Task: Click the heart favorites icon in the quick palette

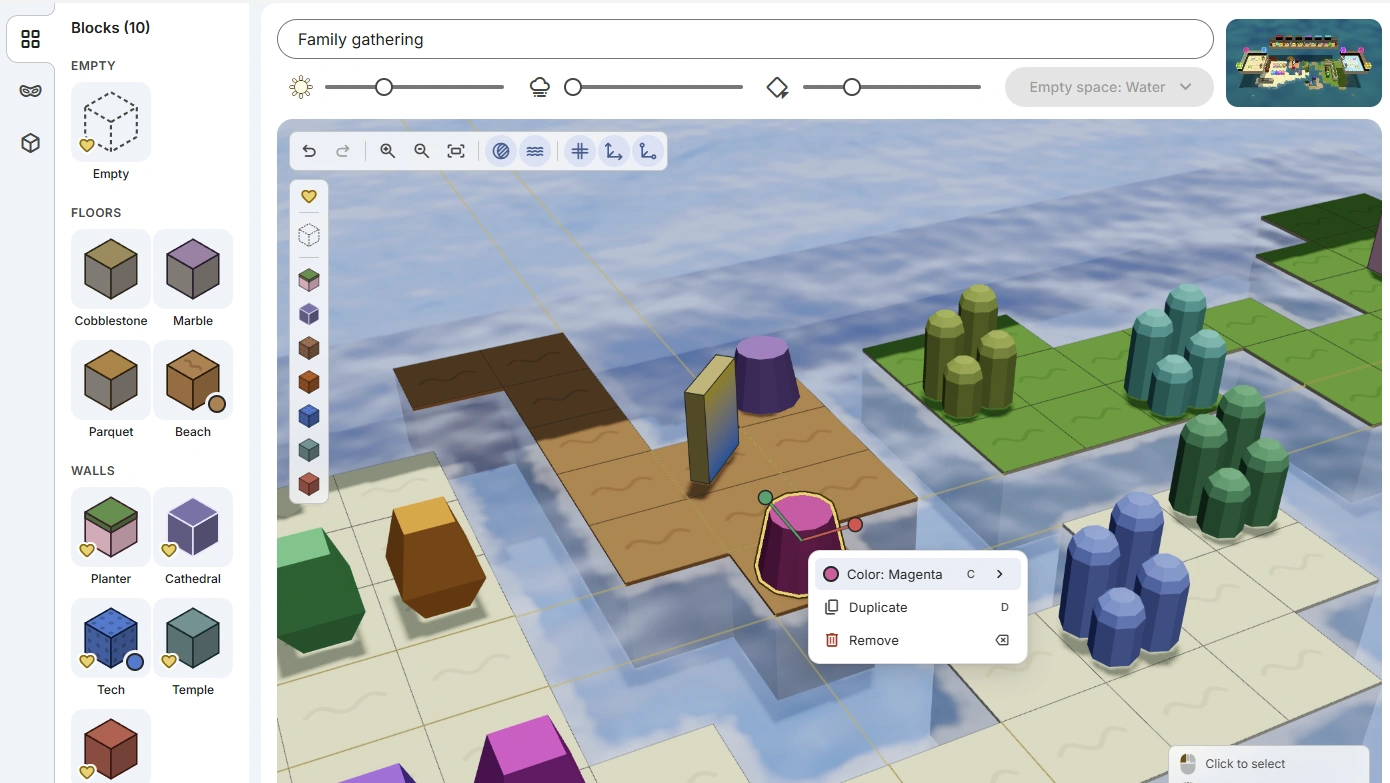Action: coord(309,196)
